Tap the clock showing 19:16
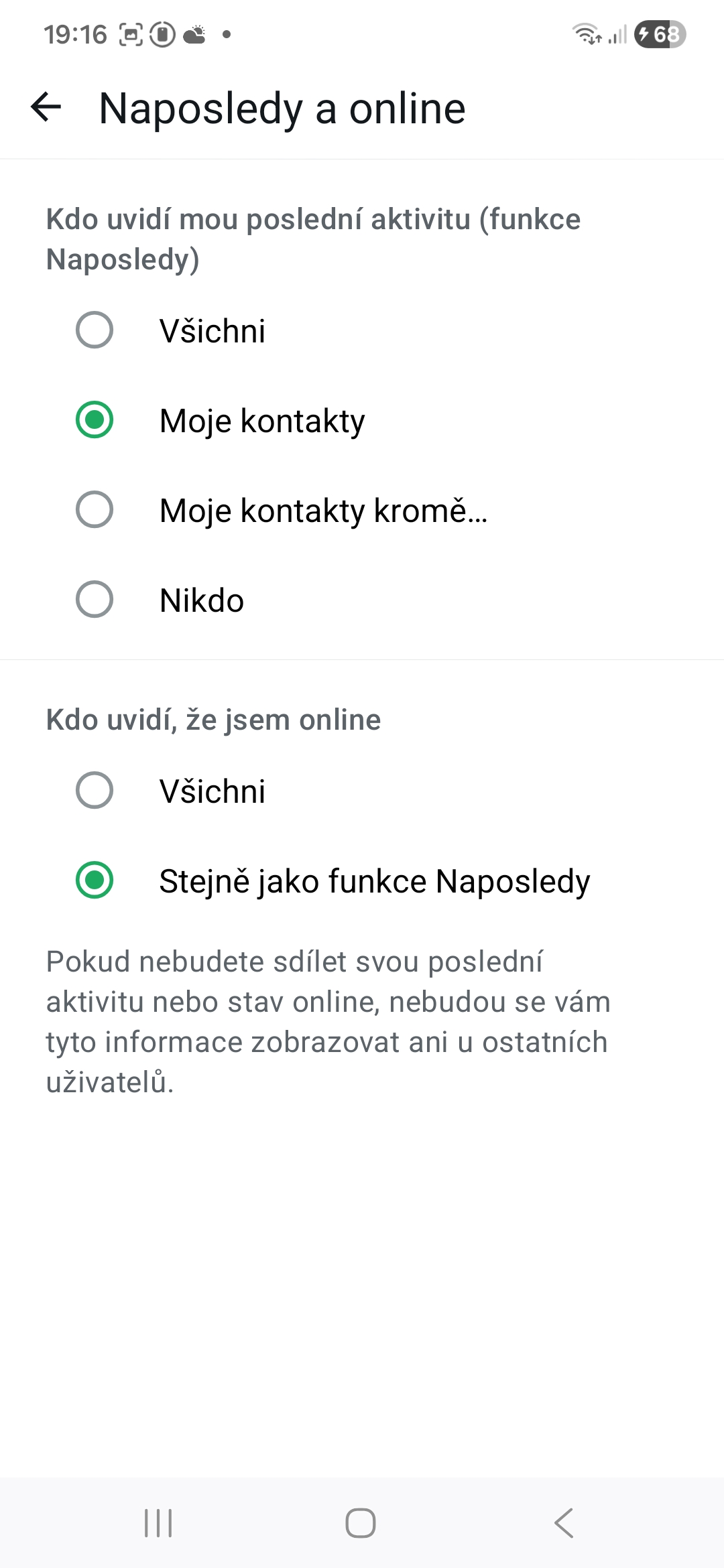724x1568 pixels. 75,34
